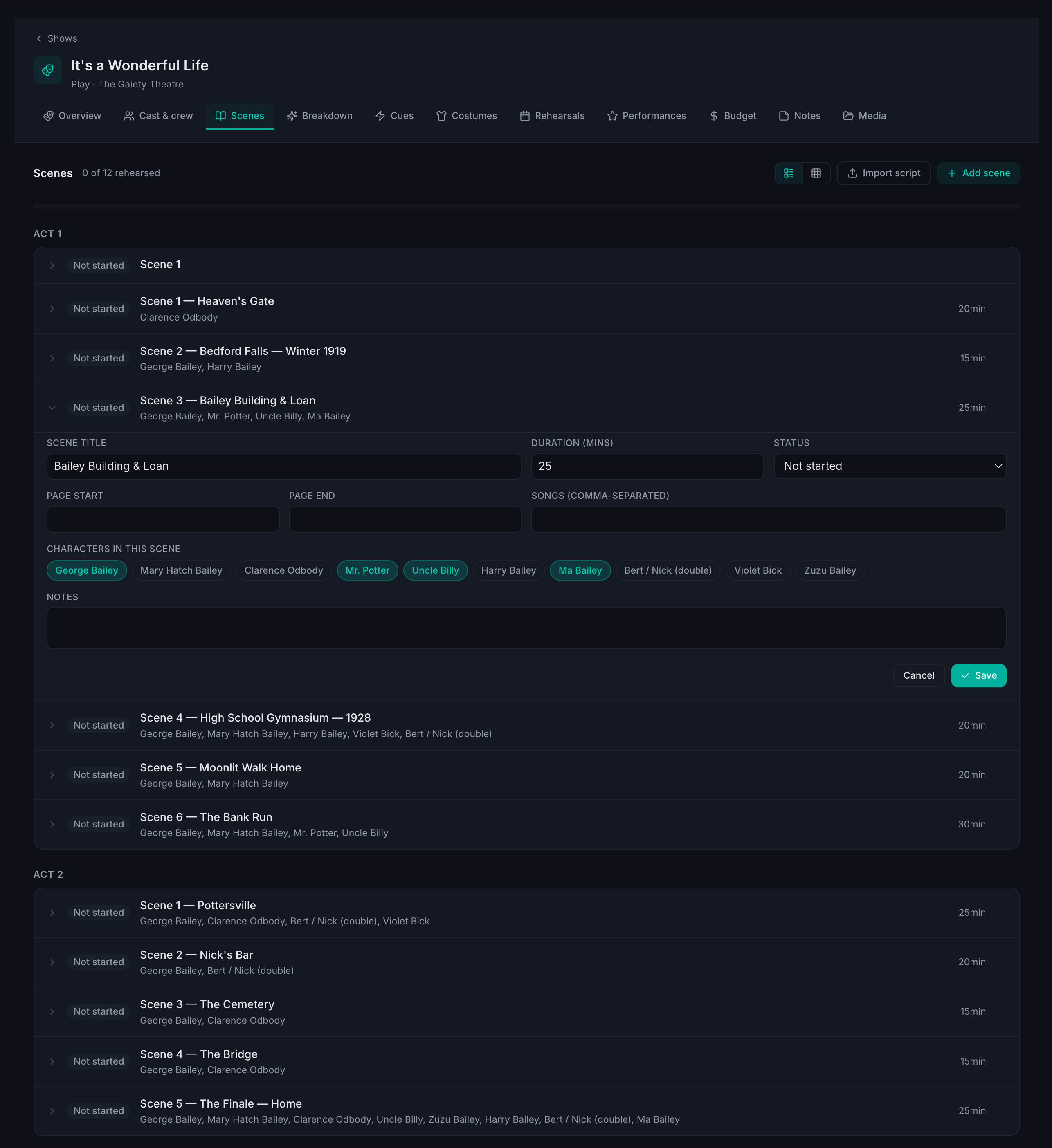Viewport: 1052px width, 1148px height.
Task: Open the Notes tab
Action: (800, 116)
